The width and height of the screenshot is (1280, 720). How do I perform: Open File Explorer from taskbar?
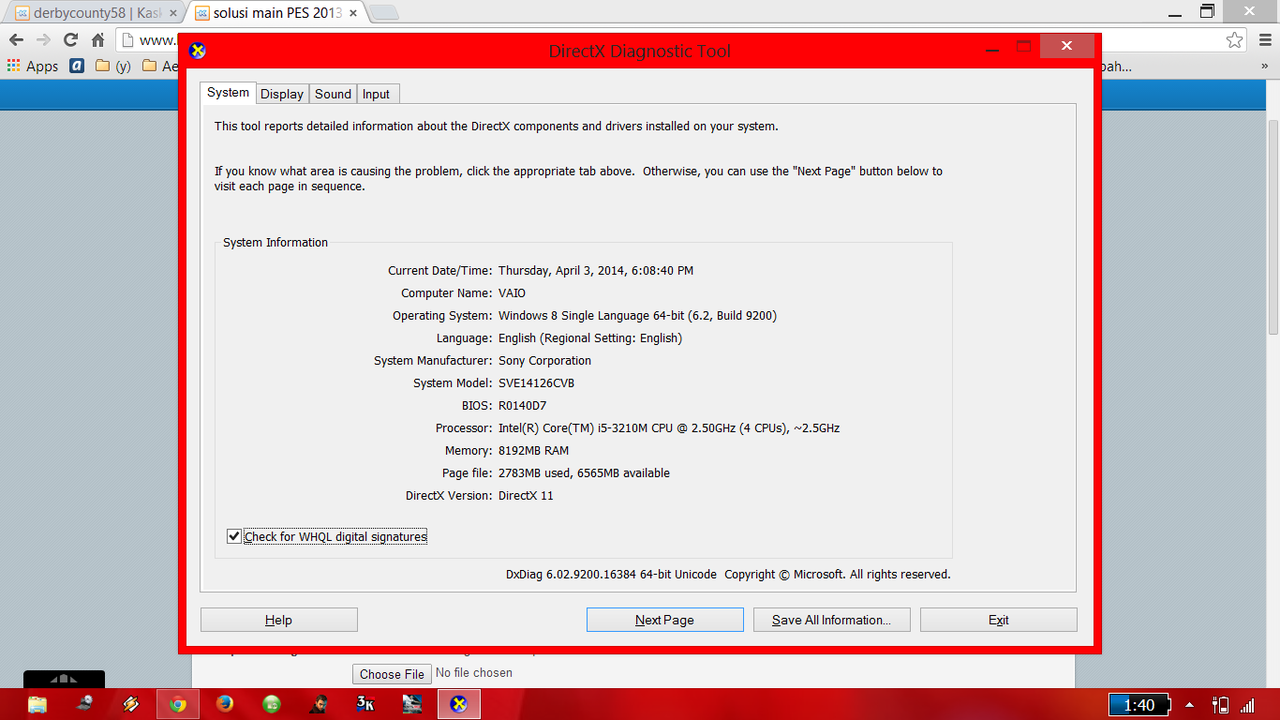click(37, 704)
